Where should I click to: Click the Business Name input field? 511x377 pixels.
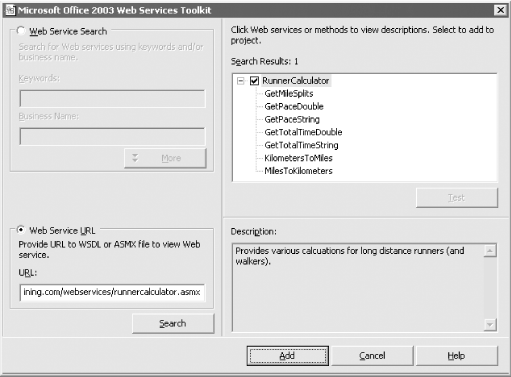coord(112,136)
